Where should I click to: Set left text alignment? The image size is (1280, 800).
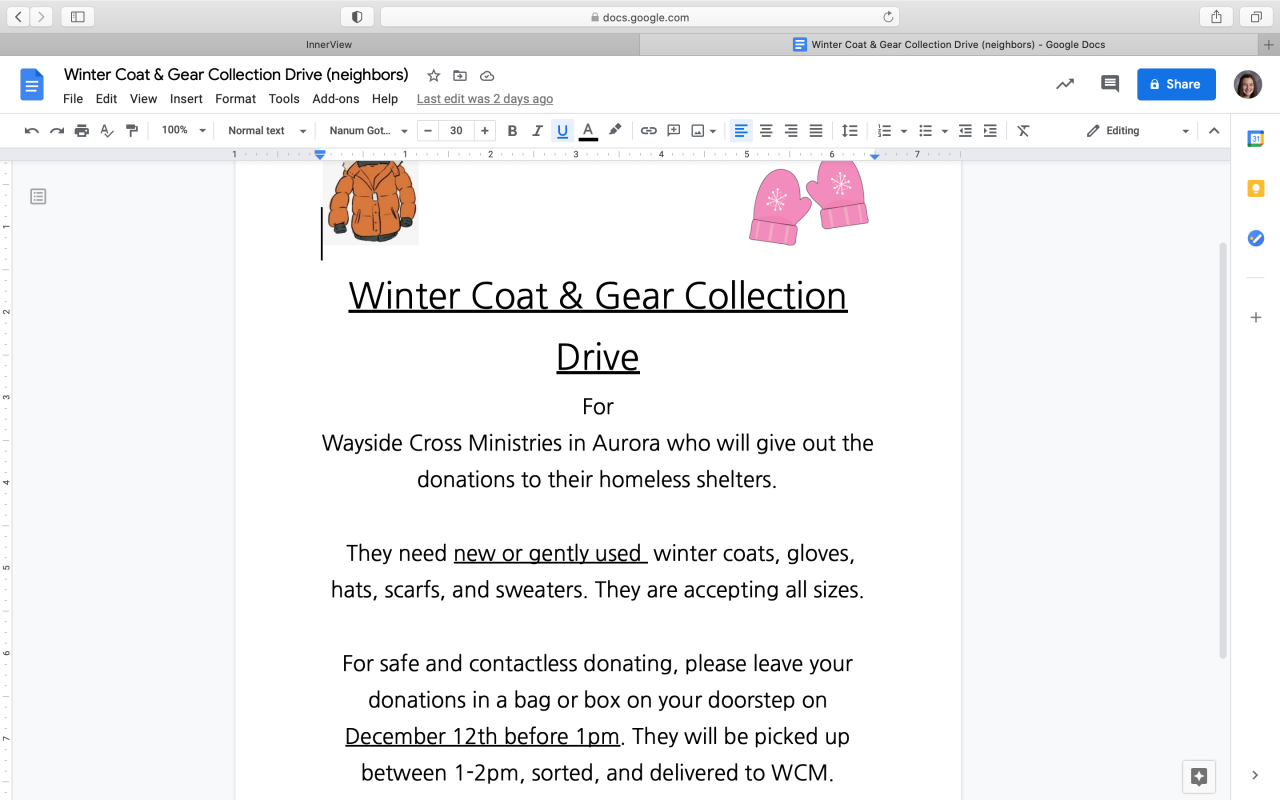click(741, 131)
